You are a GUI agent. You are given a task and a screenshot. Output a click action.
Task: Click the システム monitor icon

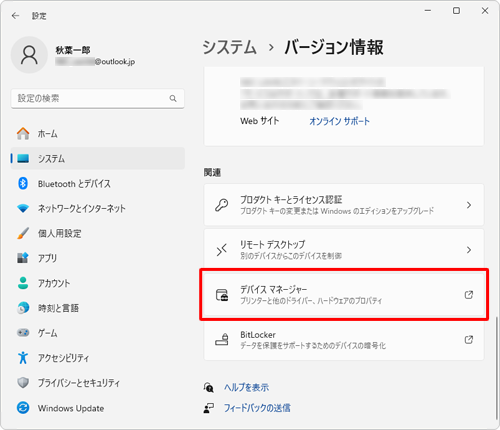click(23, 158)
